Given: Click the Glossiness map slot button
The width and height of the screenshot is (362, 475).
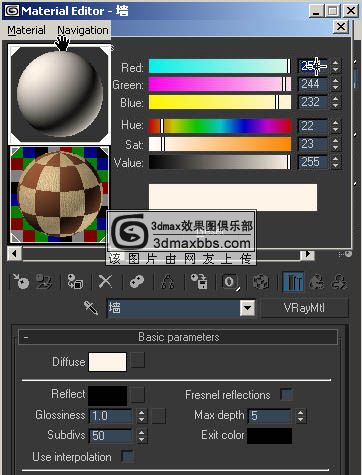Looking at the screenshot, I should (159, 416).
